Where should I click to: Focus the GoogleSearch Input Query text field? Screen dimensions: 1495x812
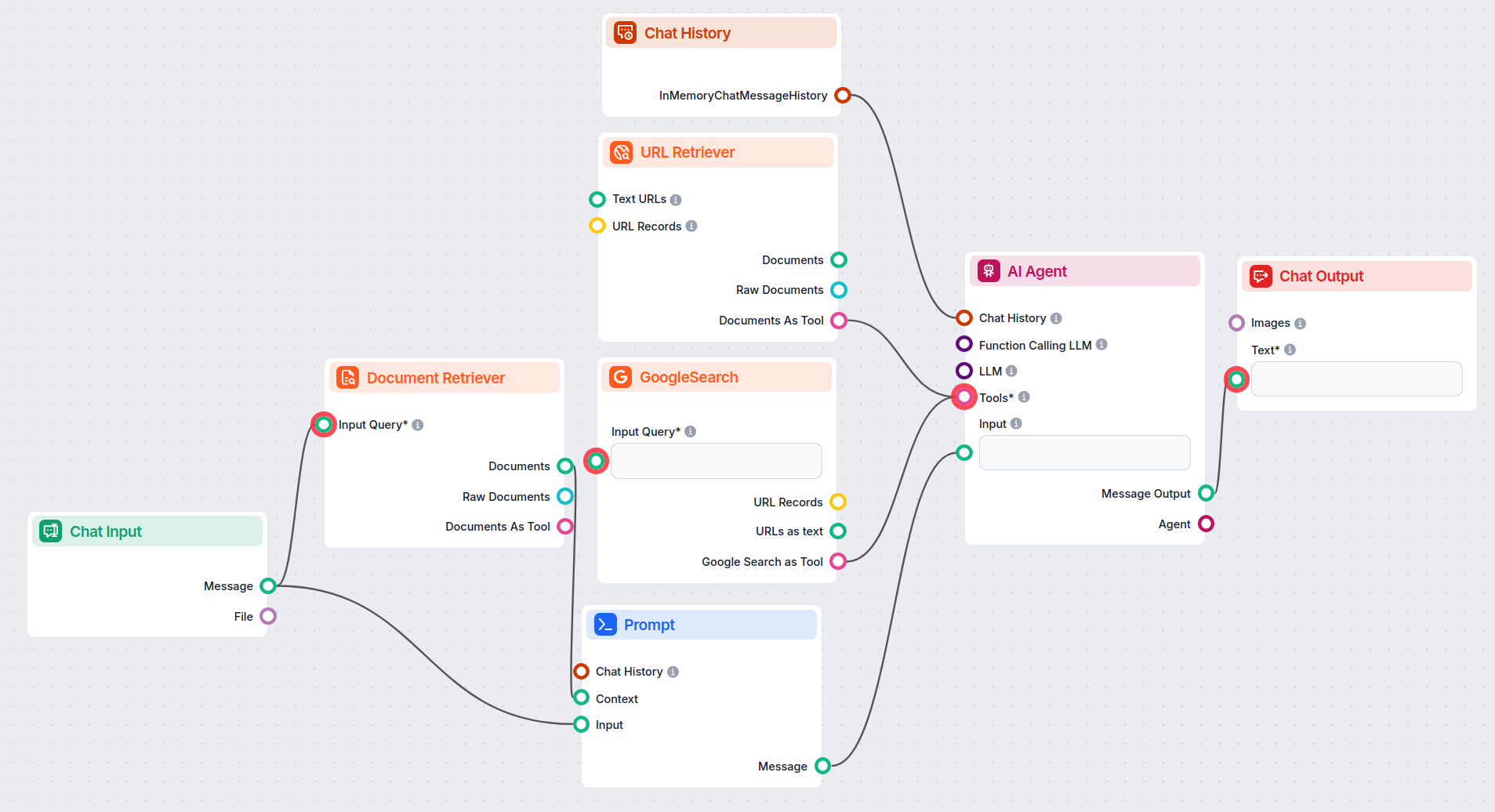717,461
